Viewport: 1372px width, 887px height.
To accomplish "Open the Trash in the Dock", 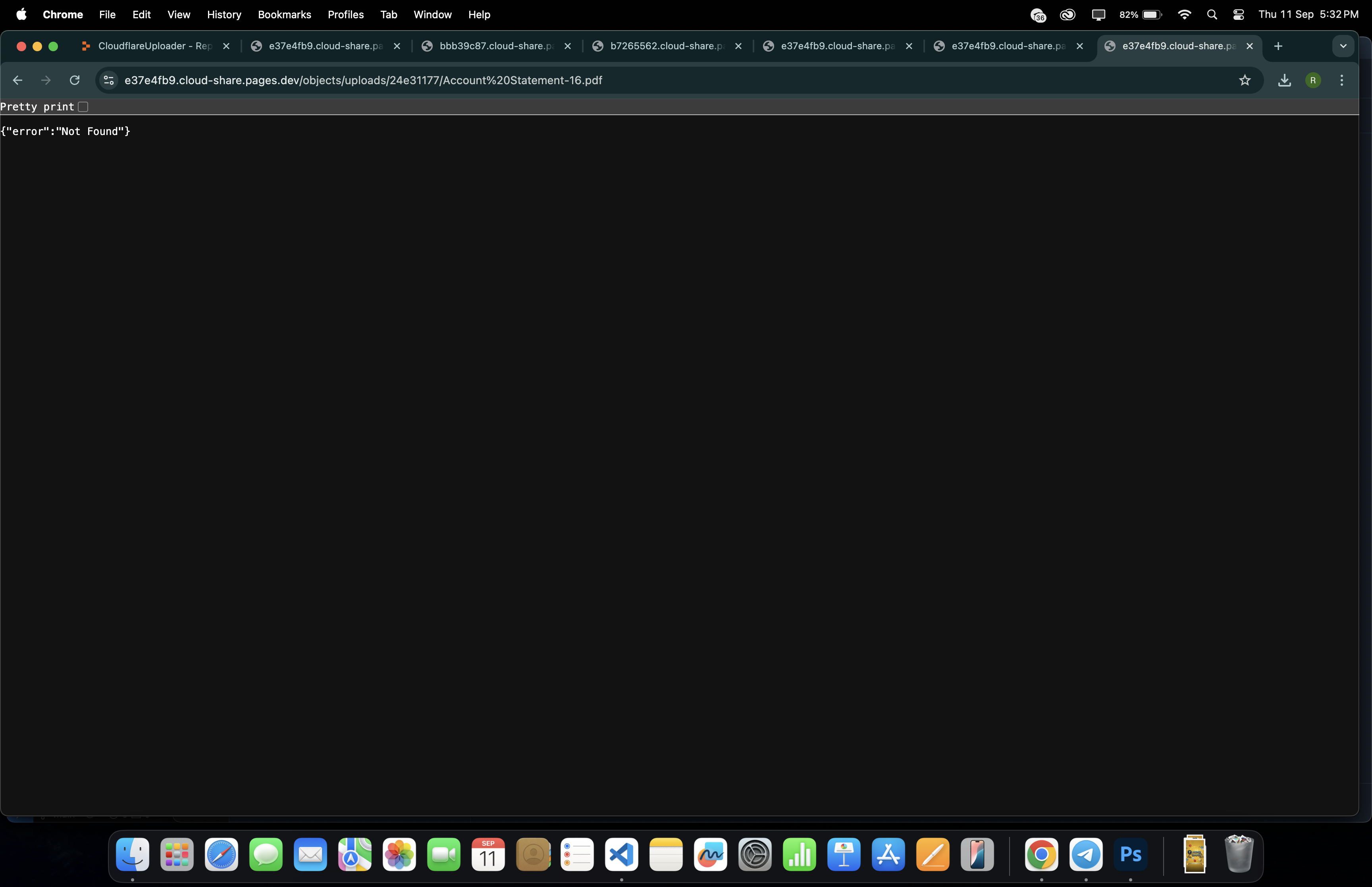I will [1239, 854].
